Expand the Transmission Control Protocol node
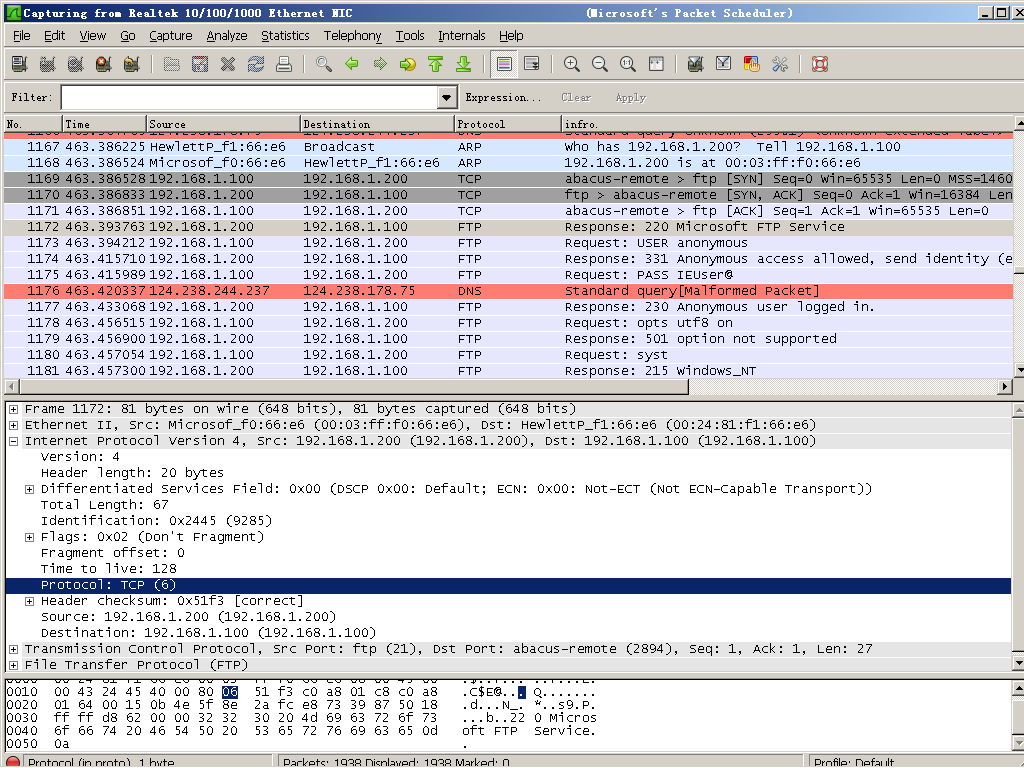1024x768 pixels. pyautogui.click(x=13, y=649)
